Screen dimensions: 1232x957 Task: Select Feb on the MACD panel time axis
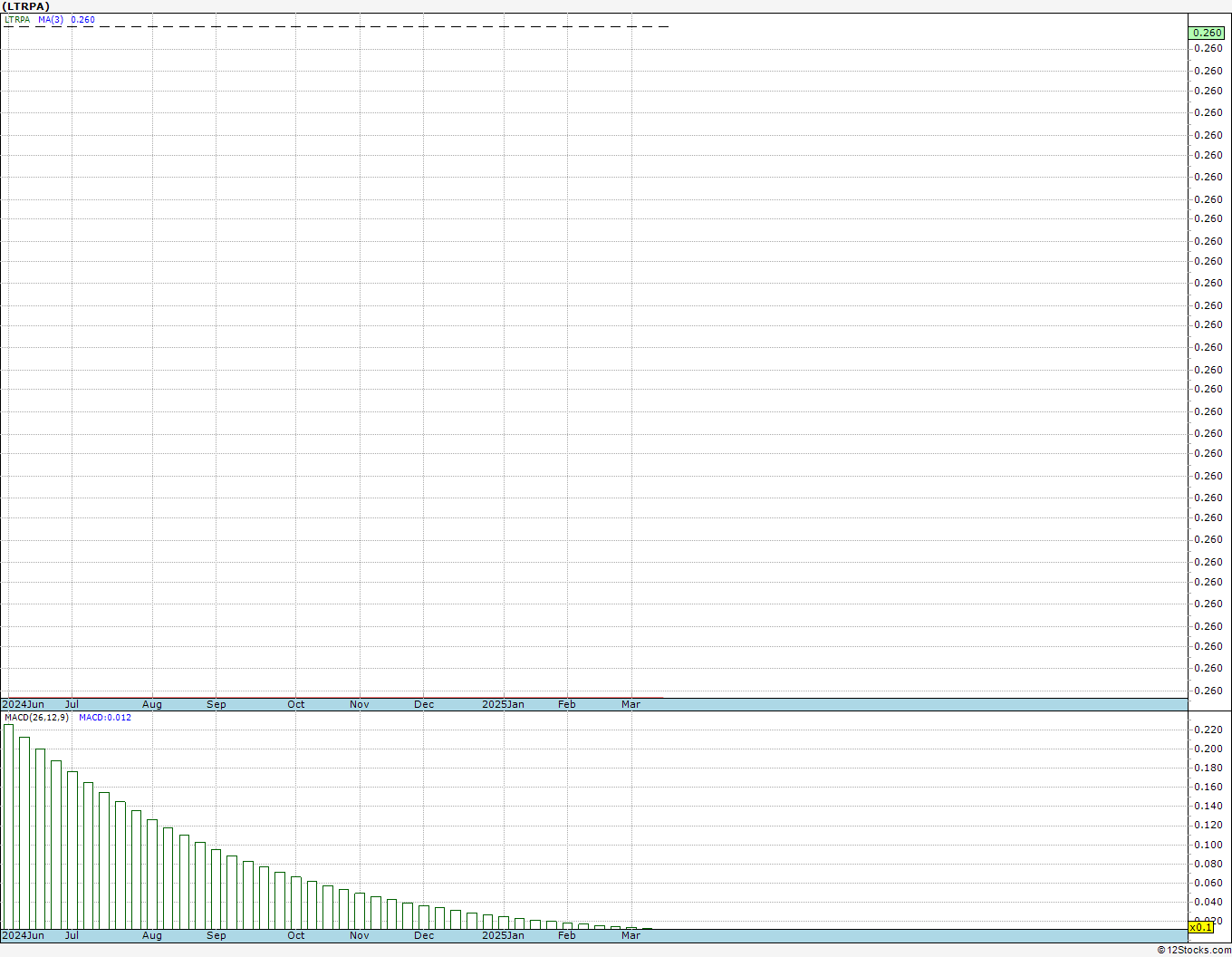click(567, 935)
